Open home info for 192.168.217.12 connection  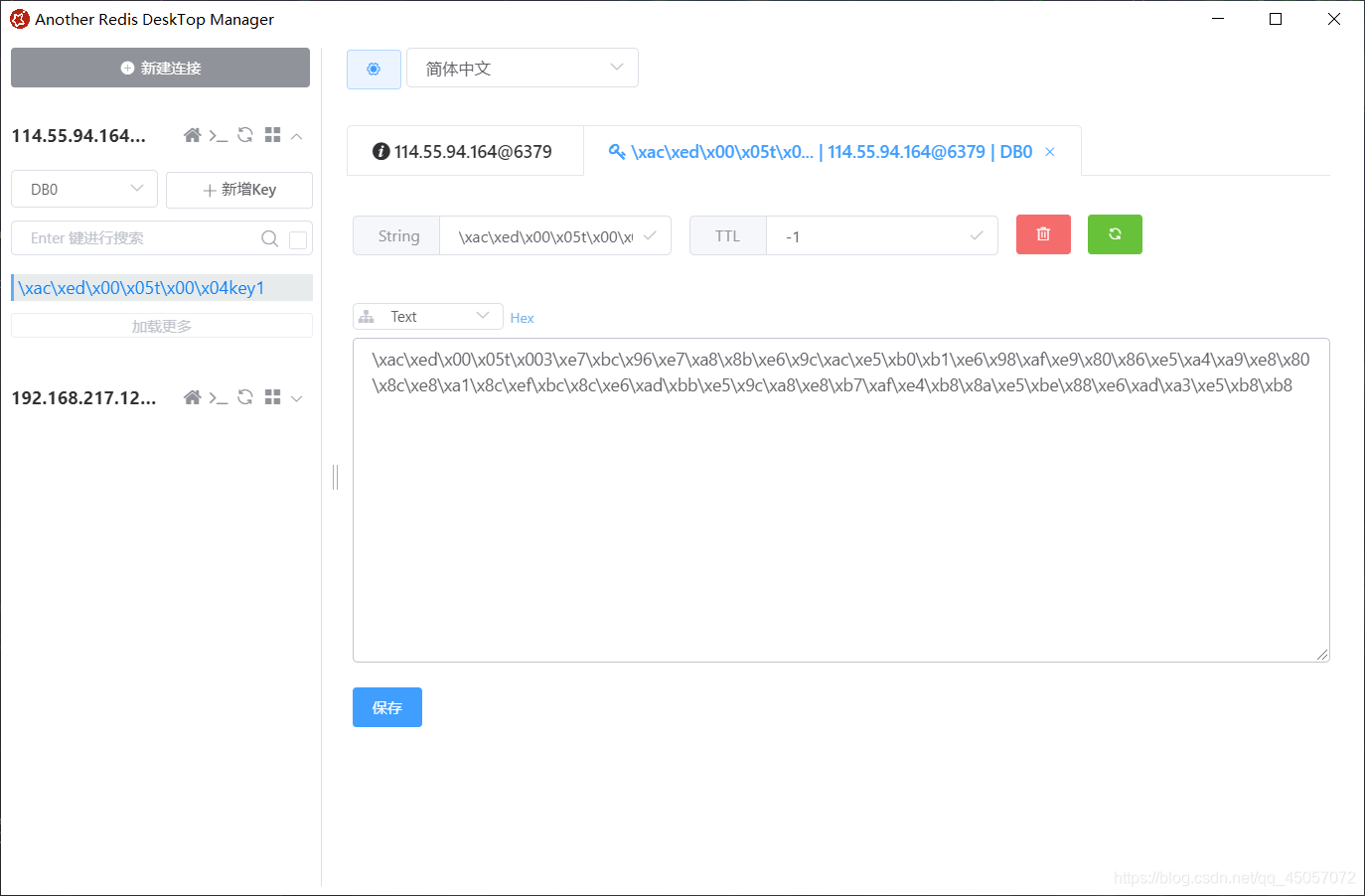click(x=193, y=397)
